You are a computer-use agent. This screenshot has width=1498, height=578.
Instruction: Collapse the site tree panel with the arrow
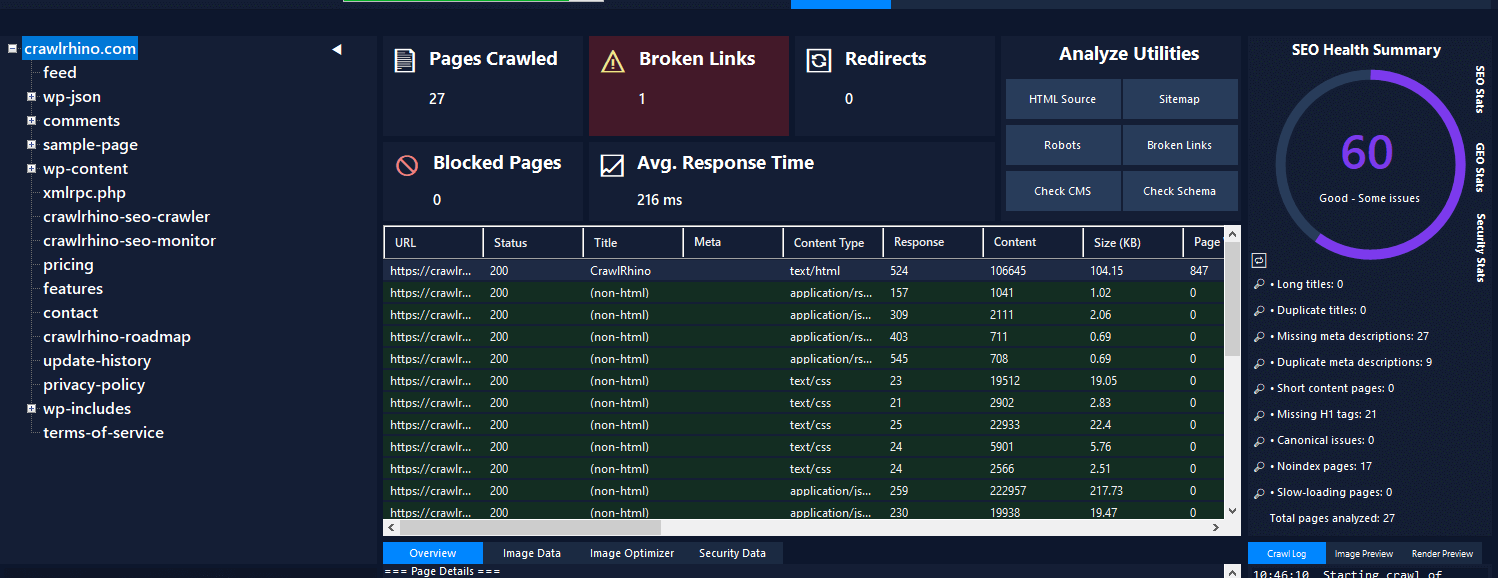[337, 49]
